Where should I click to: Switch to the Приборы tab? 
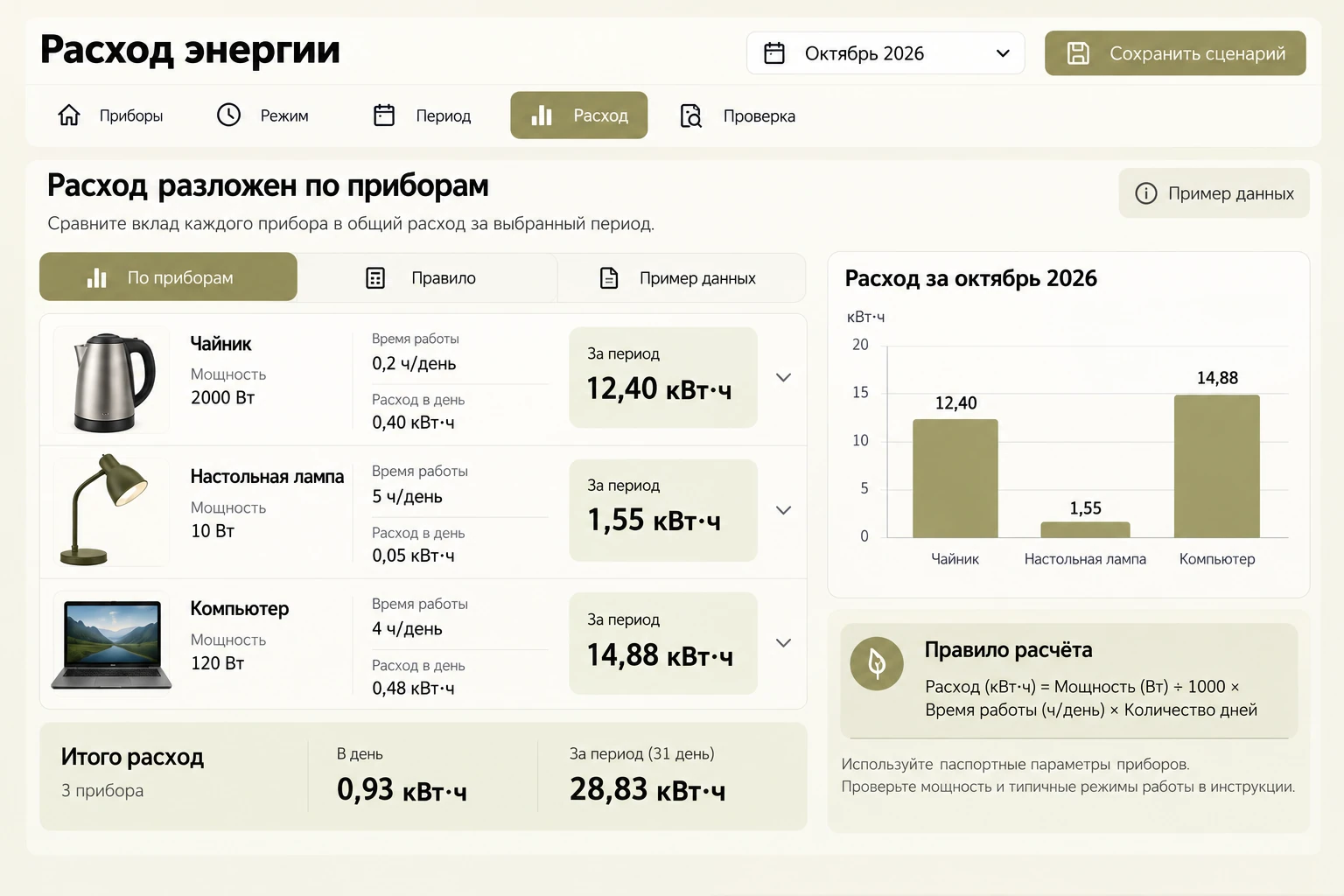click(110, 115)
